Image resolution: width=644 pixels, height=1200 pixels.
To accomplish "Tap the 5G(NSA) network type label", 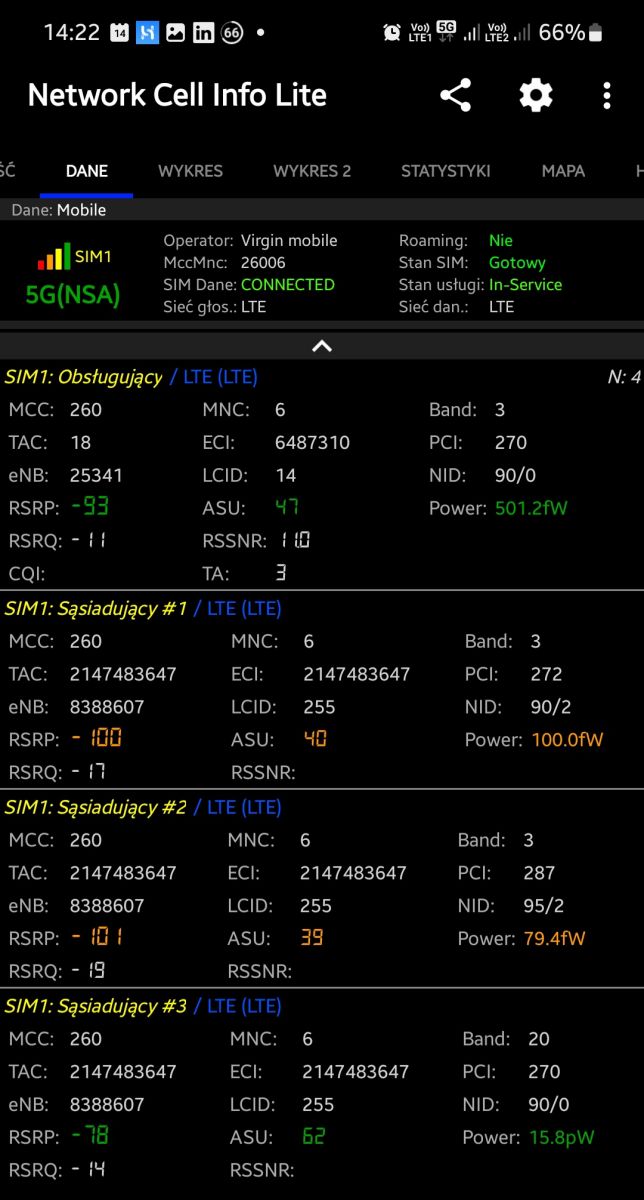I will point(73,295).
